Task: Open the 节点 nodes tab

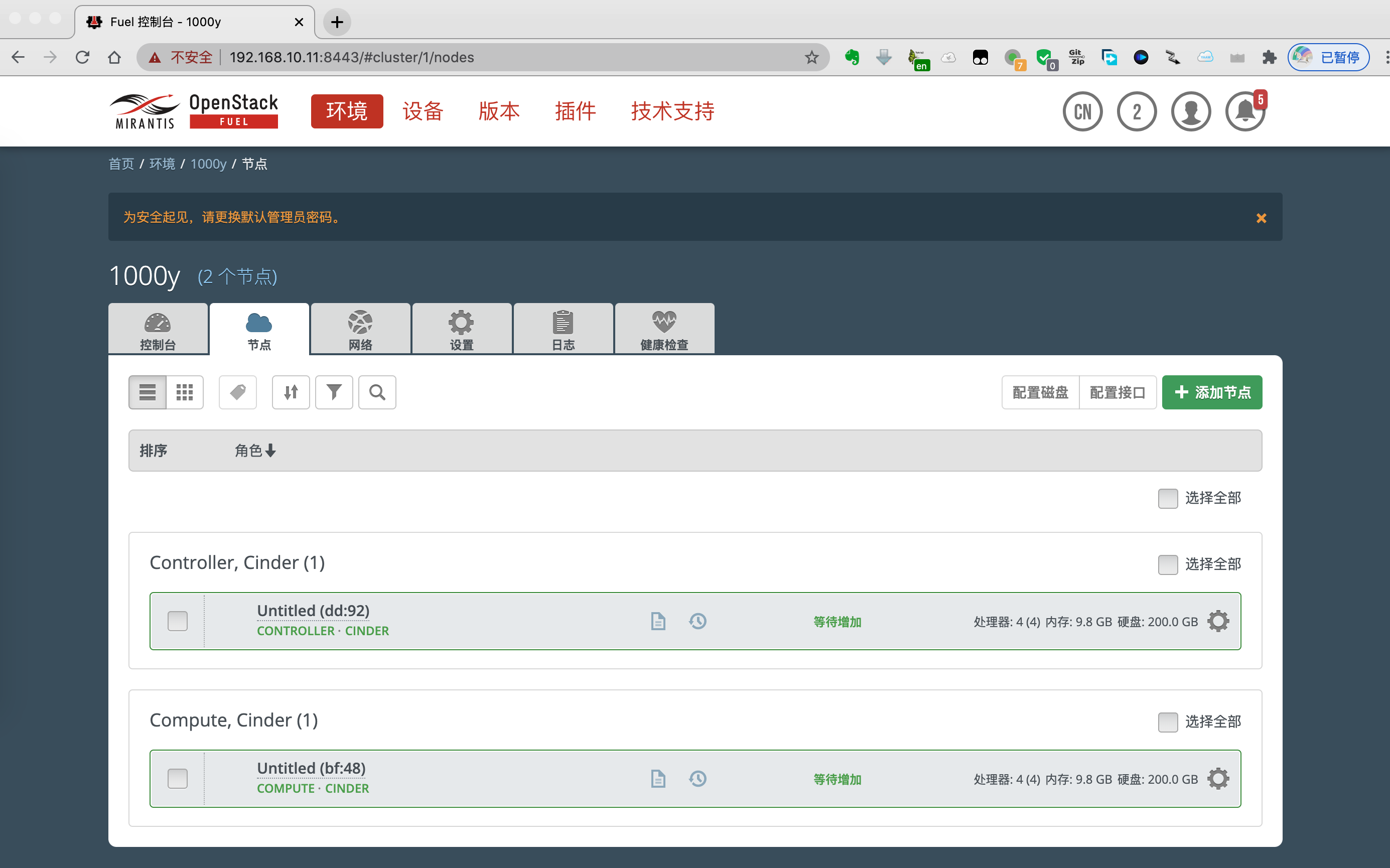Action: (x=259, y=329)
